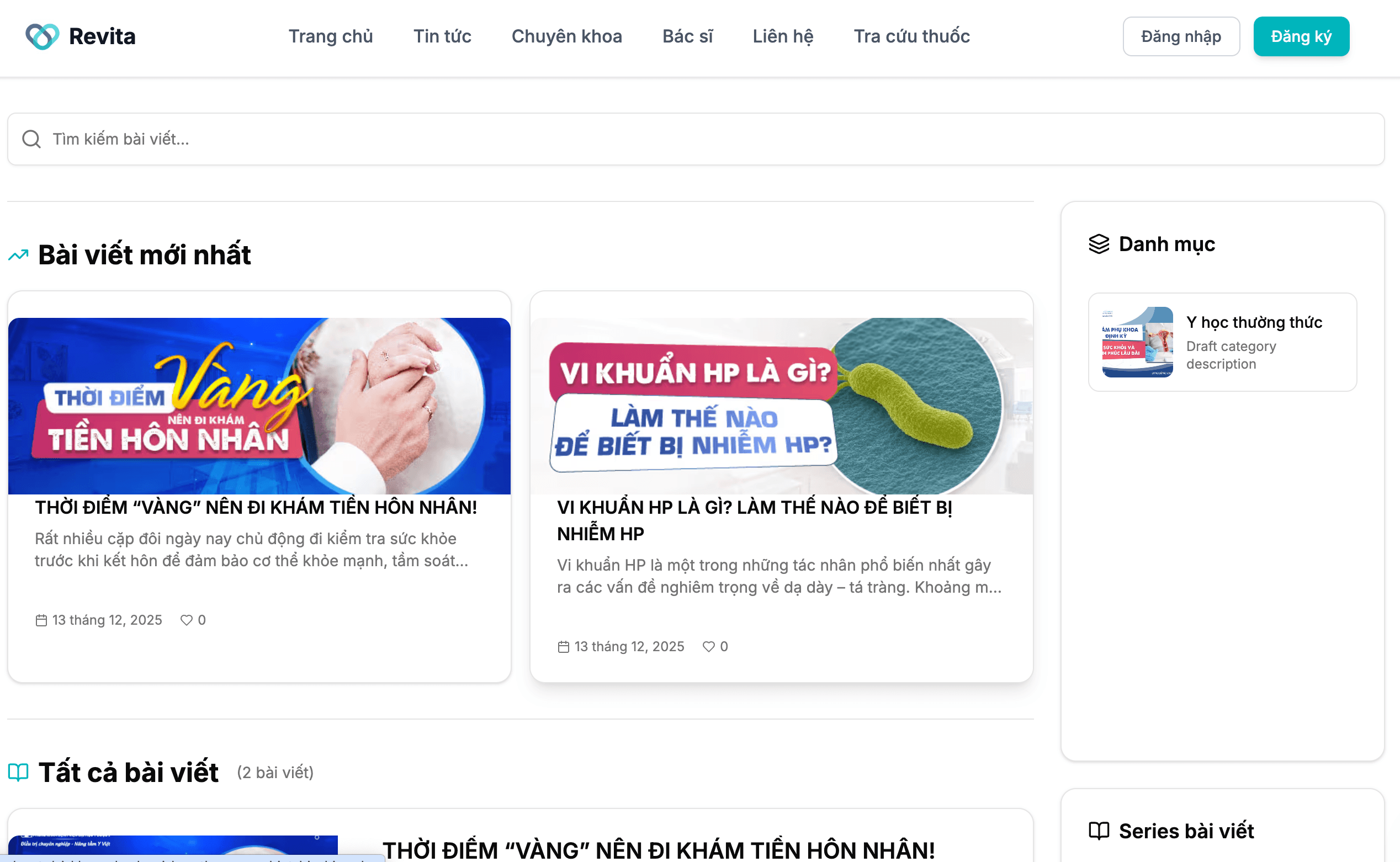The image size is (1400, 862).
Task: Open the Vi khuẩn HP banner thumbnail
Action: tap(781, 406)
